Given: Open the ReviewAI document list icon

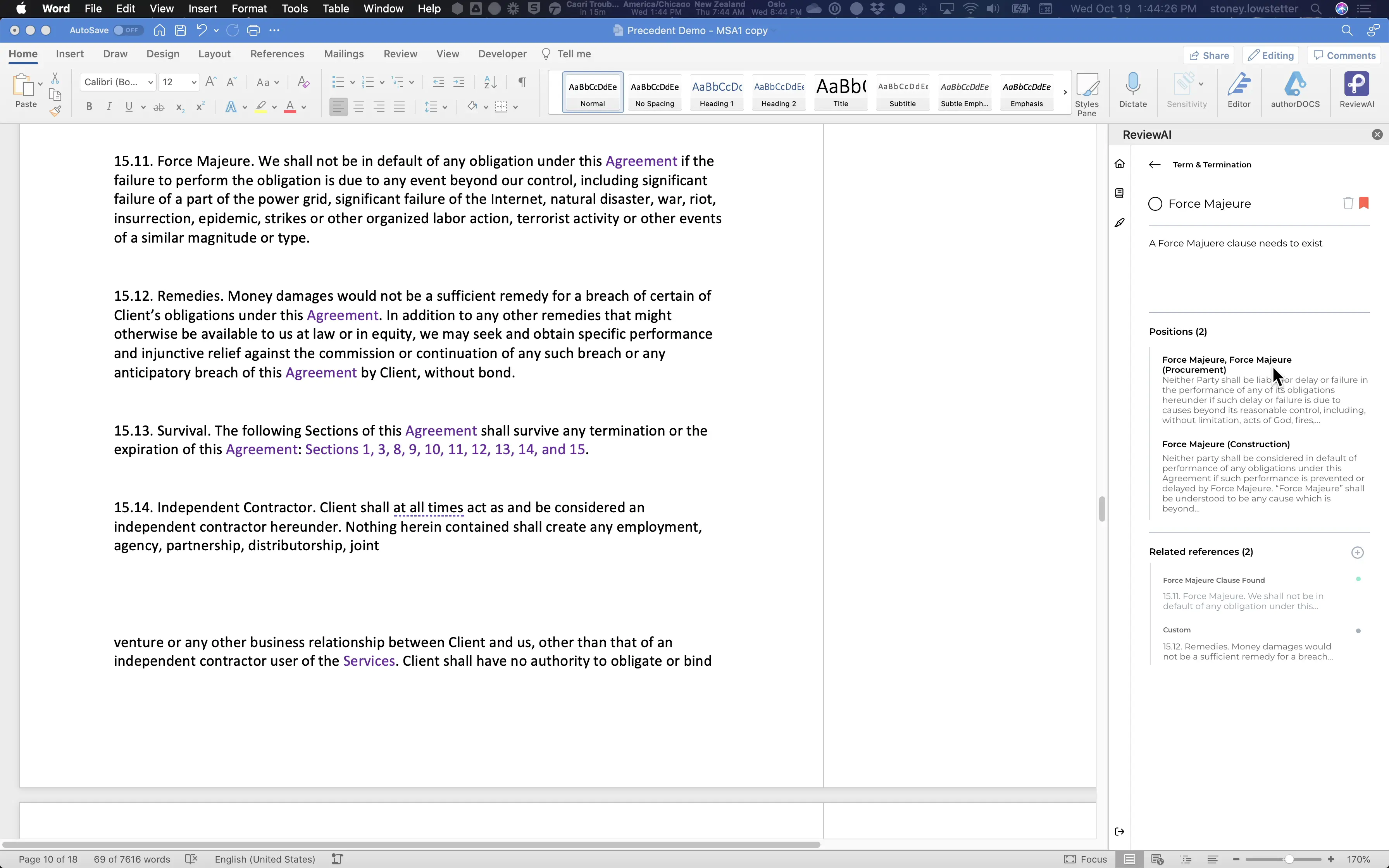Looking at the screenshot, I should pos(1119,193).
